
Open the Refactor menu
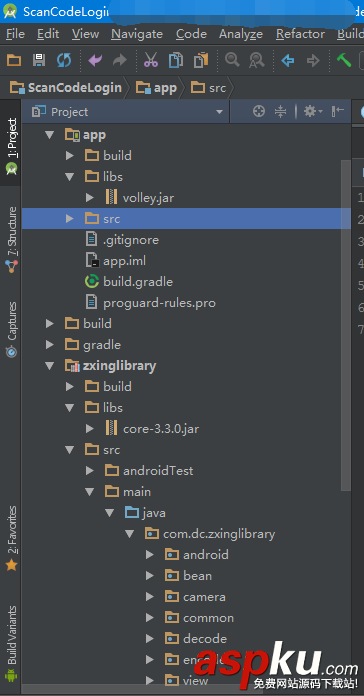301,34
